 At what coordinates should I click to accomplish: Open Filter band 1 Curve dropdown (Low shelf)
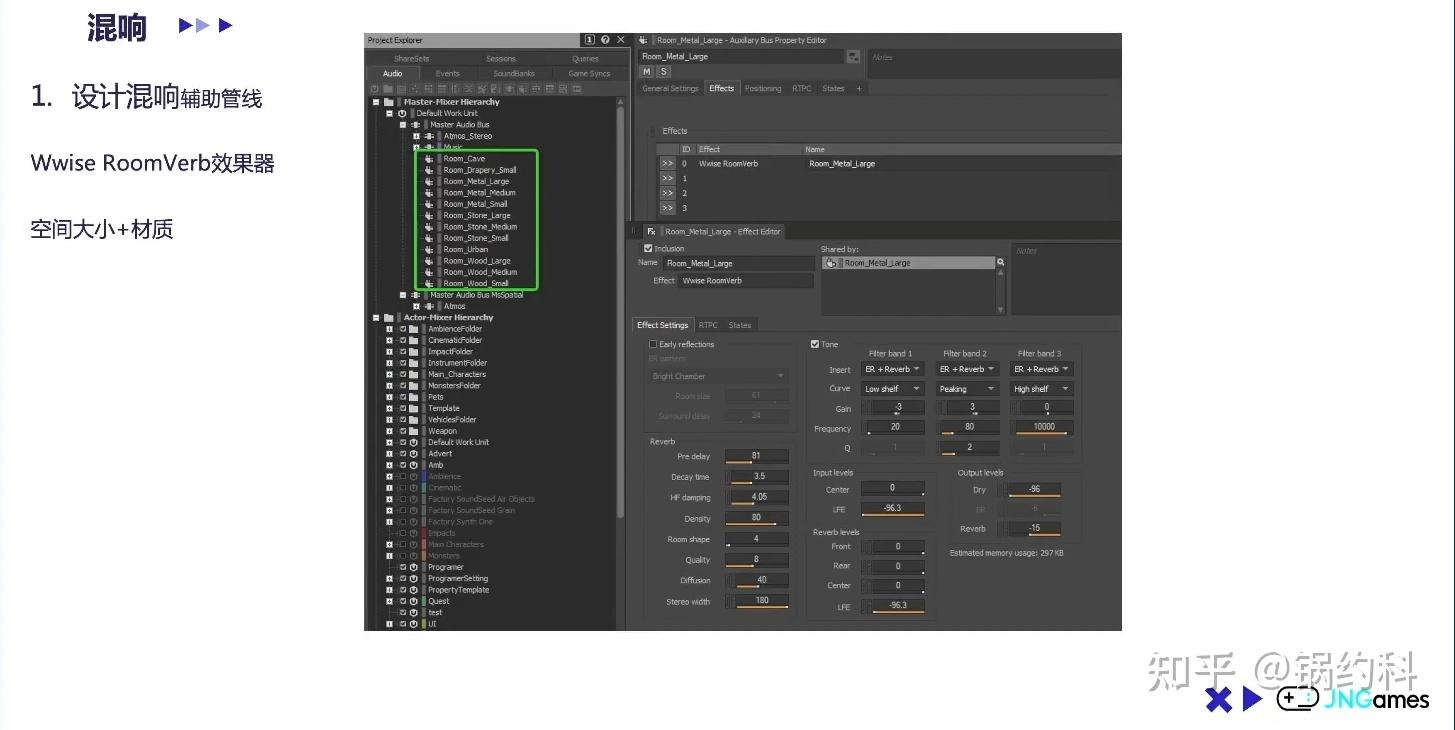point(892,389)
